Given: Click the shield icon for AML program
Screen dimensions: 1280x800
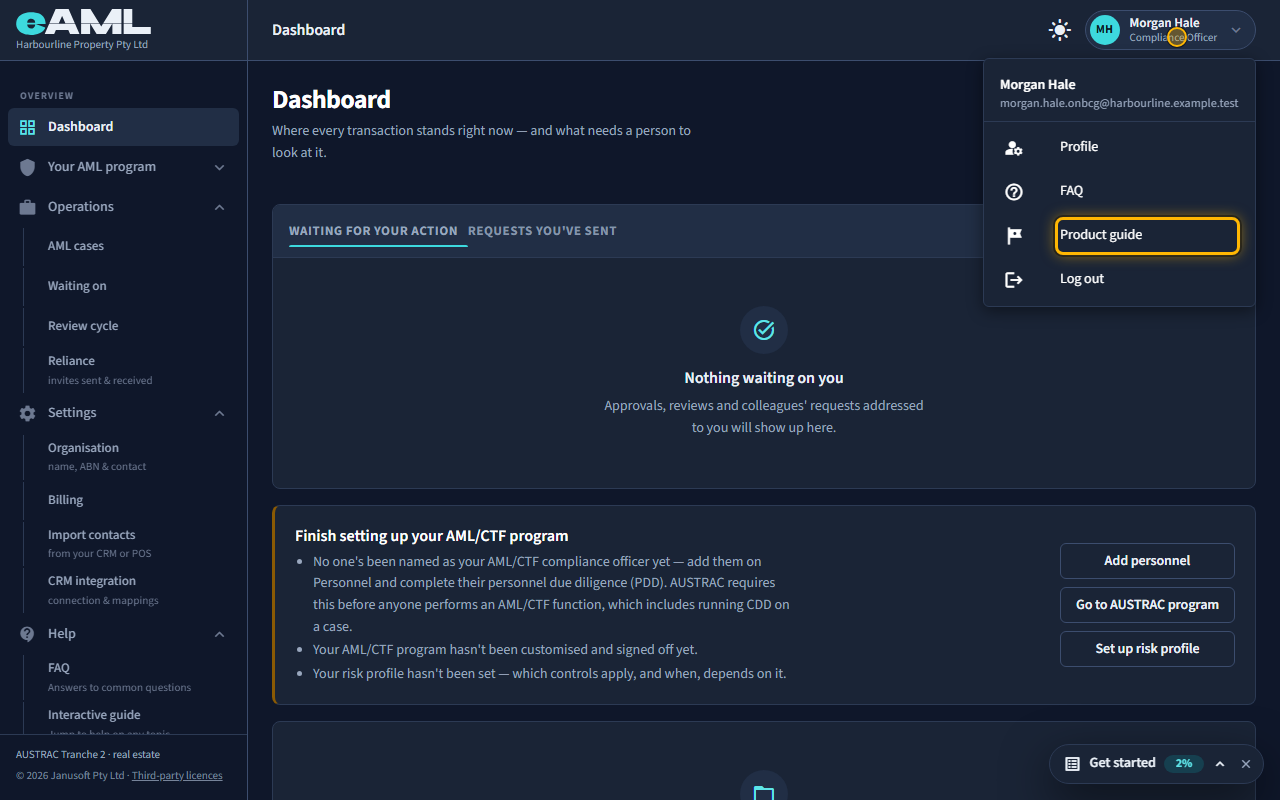Looking at the screenshot, I should 28,167.
